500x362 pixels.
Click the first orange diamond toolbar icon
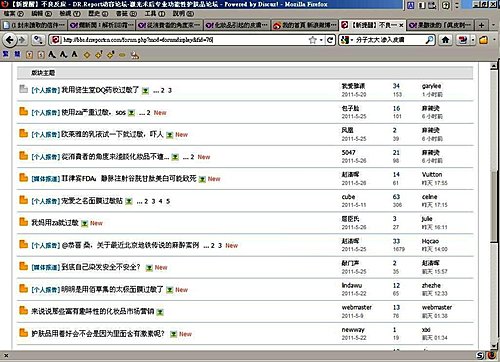(x=87, y=55)
